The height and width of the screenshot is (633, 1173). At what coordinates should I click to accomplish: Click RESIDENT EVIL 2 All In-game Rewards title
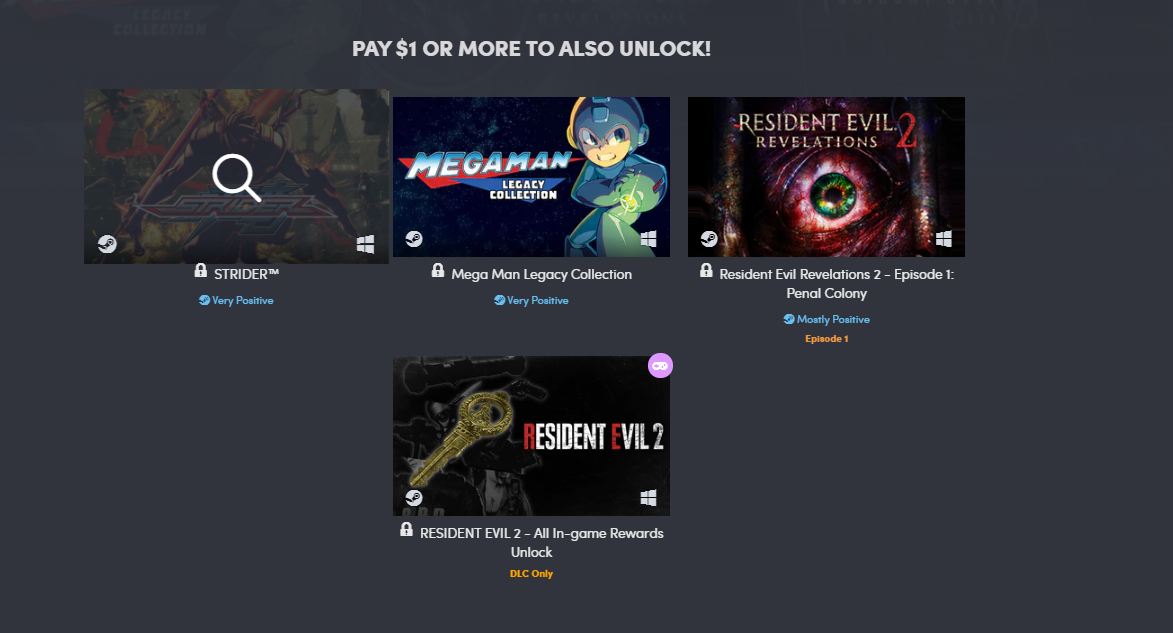click(541, 542)
